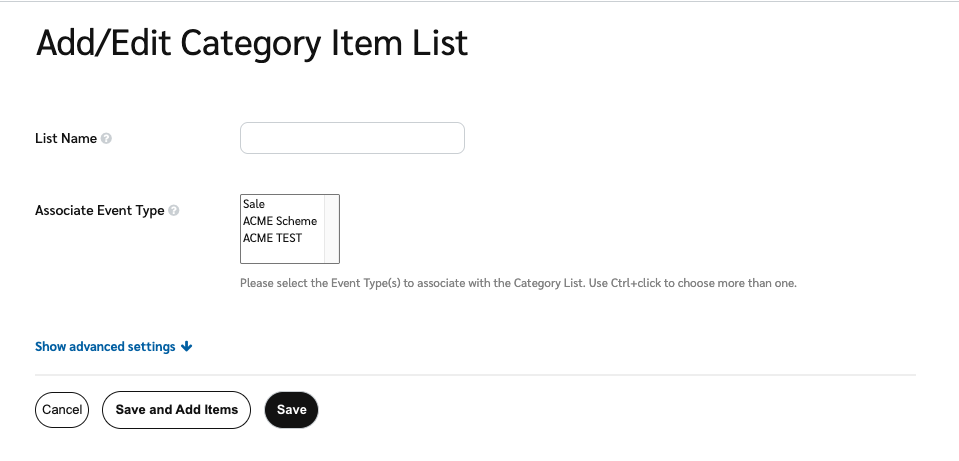Click the Associate Event Type label text
Image resolution: width=959 pixels, height=461 pixels.
coord(99,211)
